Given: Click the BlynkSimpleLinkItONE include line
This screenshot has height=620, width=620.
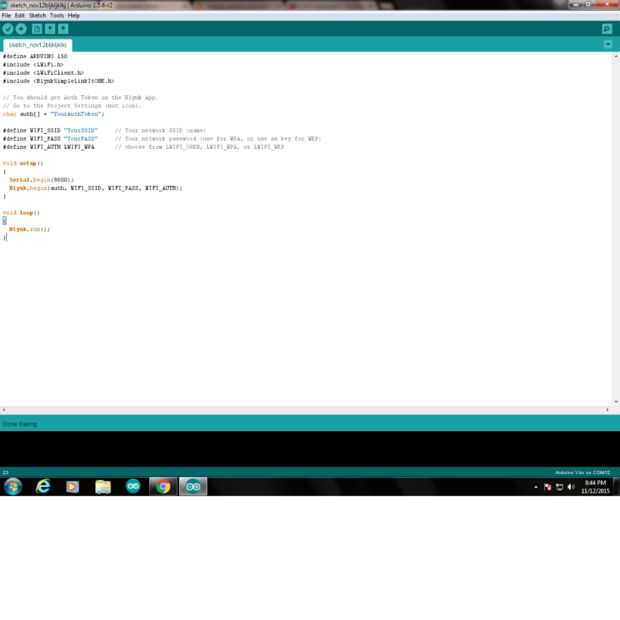Looking at the screenshot, I should tap(59, 81).
